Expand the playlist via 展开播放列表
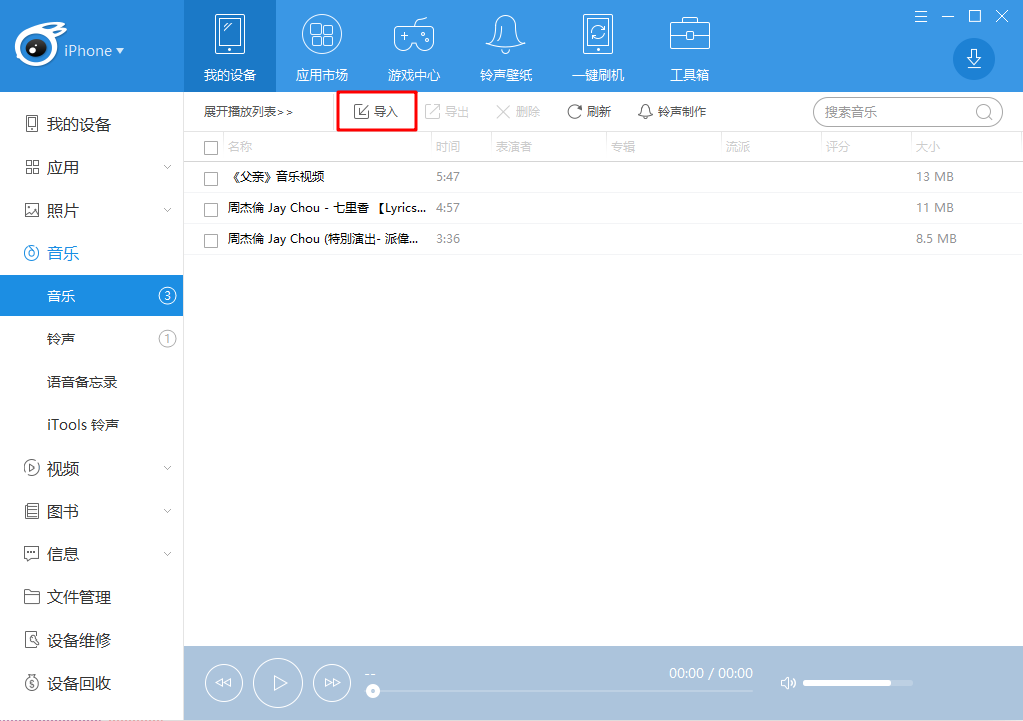 coord(248,112)
